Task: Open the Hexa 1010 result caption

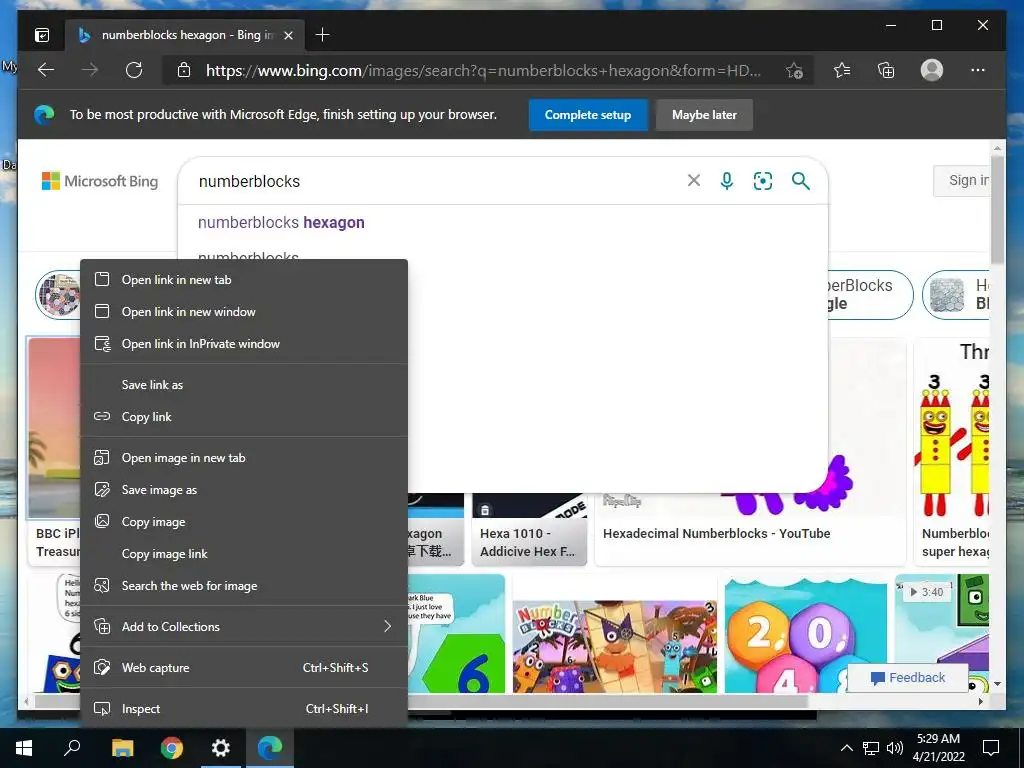Action: point(528,542)
